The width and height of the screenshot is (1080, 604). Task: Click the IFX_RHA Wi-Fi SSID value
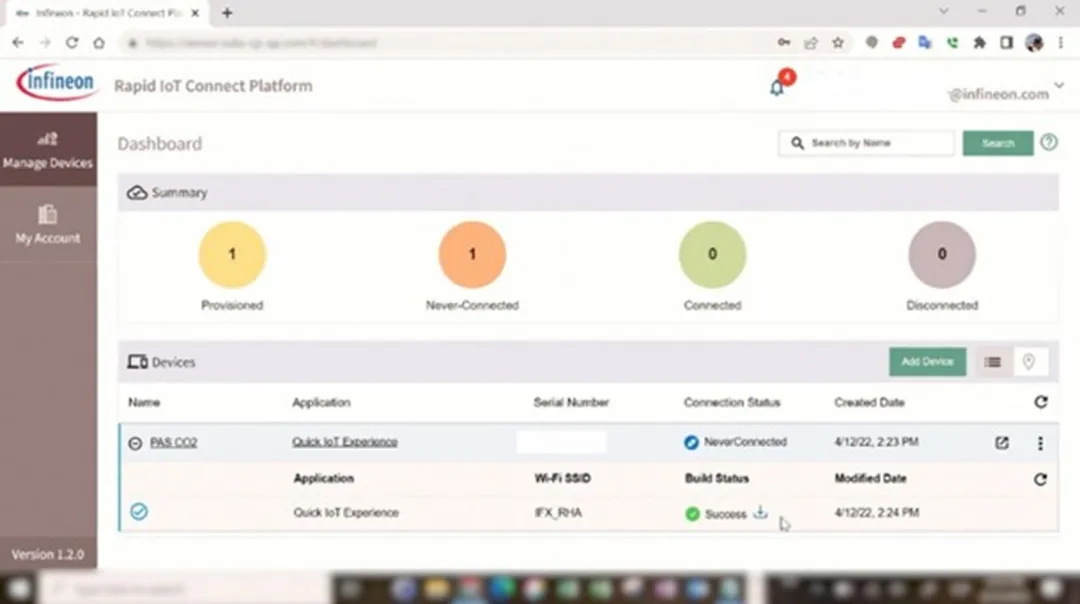coord(558,512)
